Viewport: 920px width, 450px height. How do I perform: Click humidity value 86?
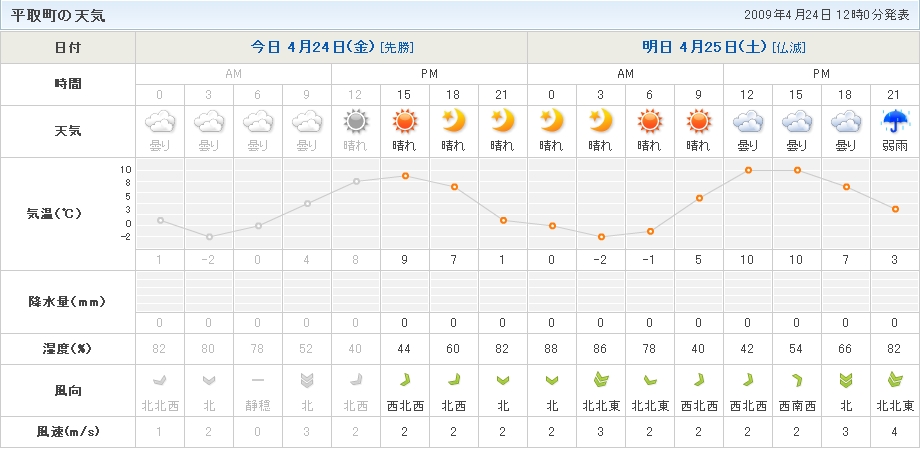tap(601, 349)
